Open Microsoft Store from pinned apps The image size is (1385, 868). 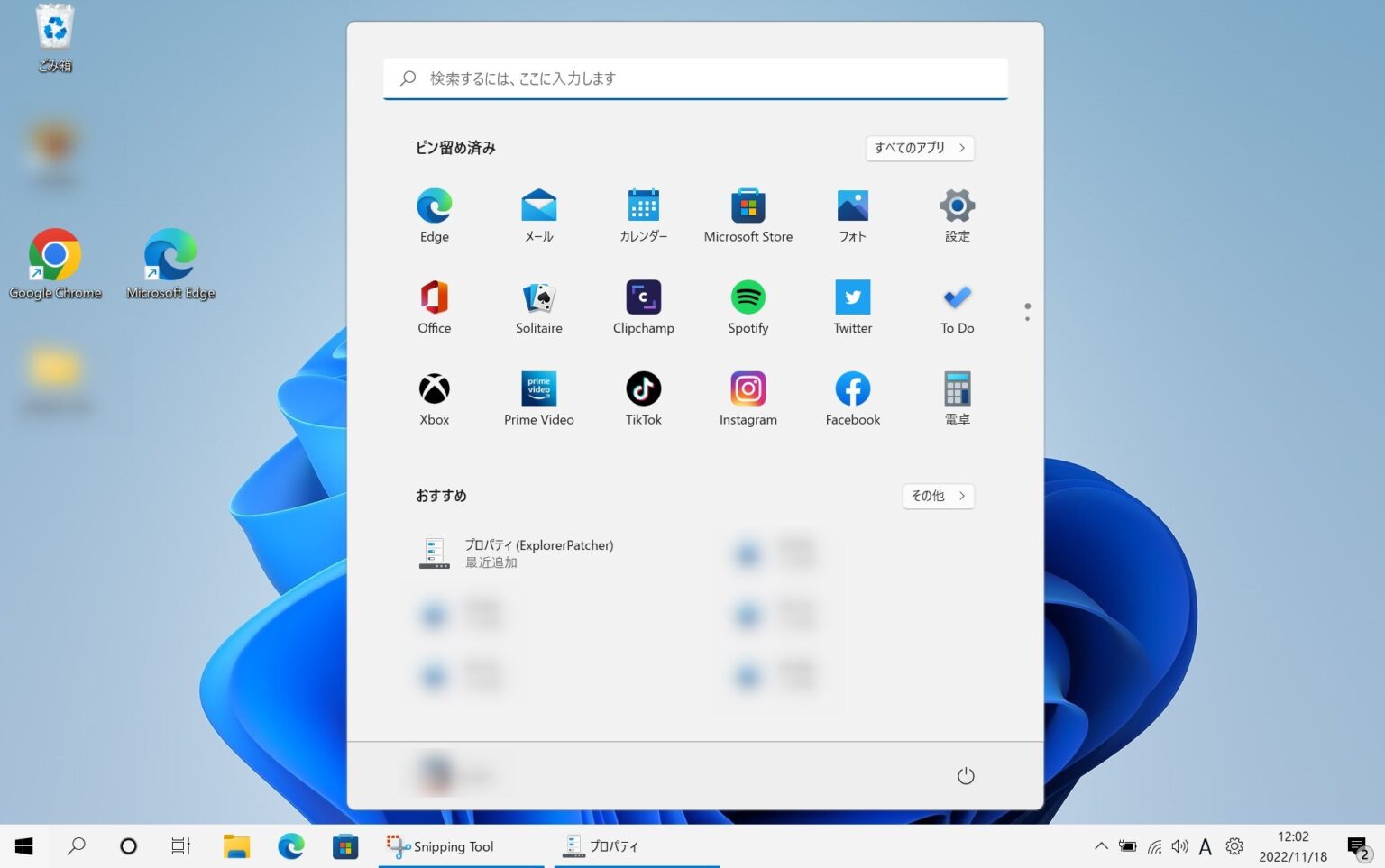(748, 215)
